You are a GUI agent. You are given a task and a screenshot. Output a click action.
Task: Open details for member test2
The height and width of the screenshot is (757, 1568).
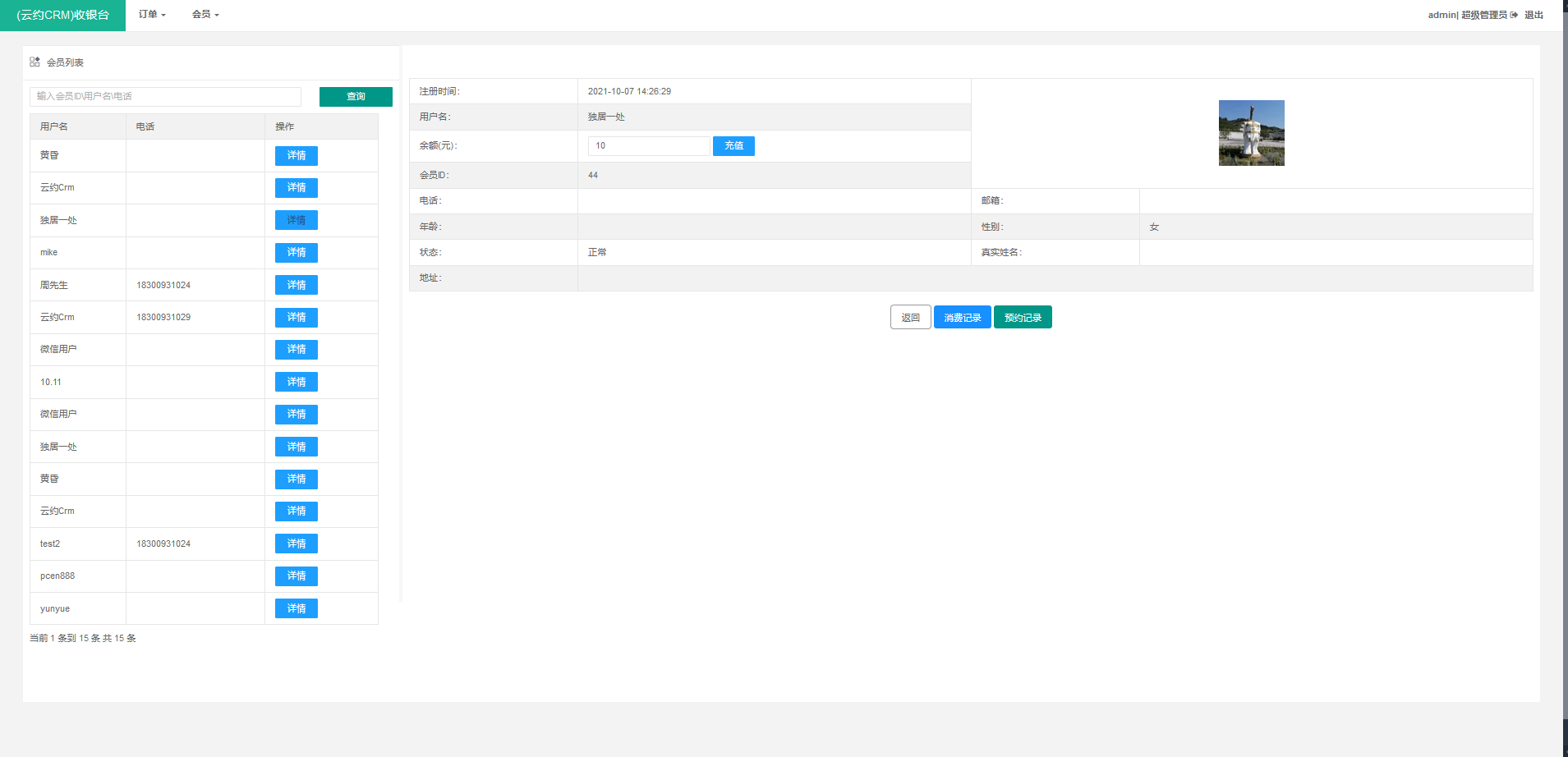coord(296,544)
